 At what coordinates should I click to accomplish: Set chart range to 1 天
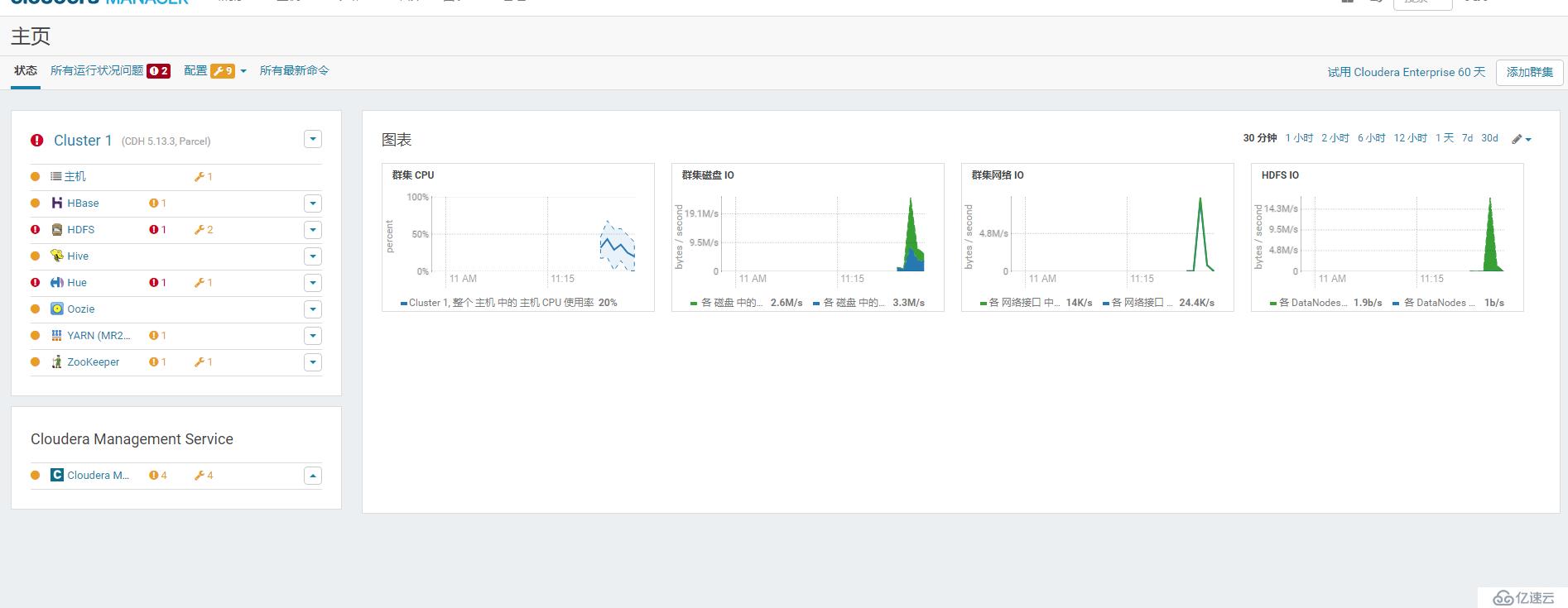coord(1445,138)
